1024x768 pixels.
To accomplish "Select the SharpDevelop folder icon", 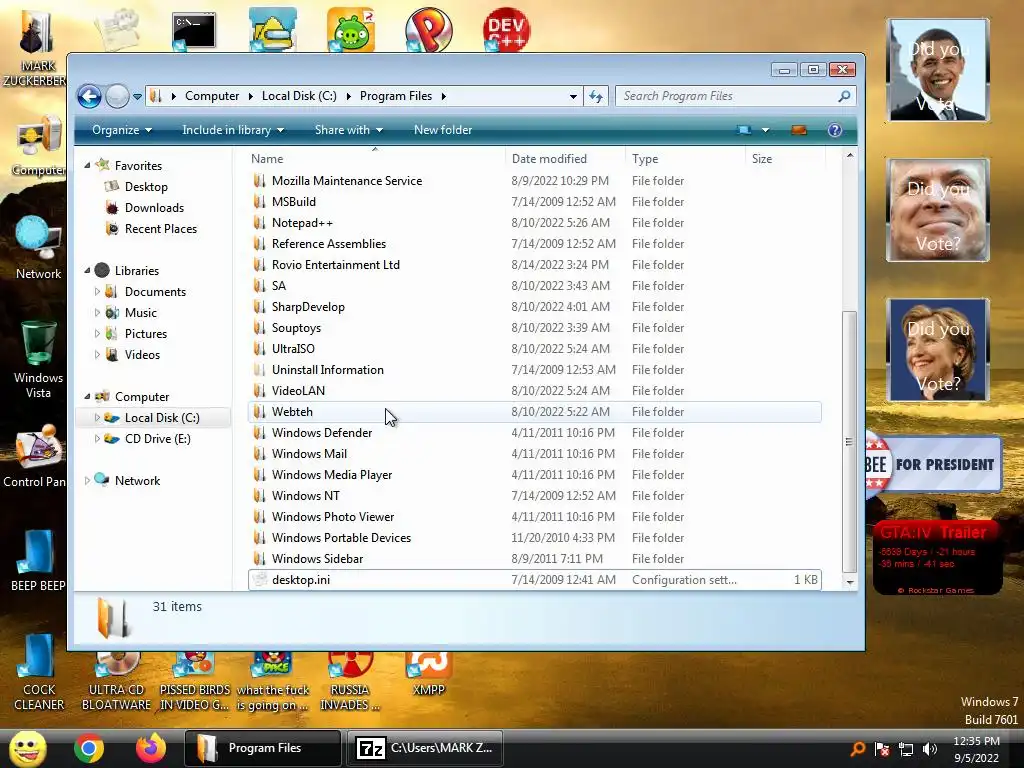I will [260, 307].
